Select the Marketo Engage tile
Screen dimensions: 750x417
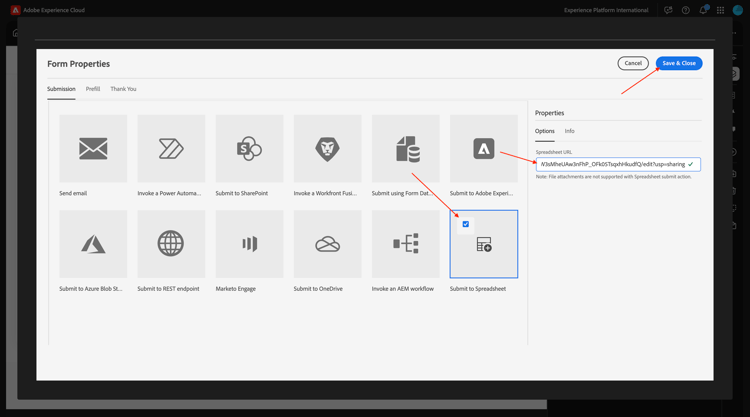[249, 244]
